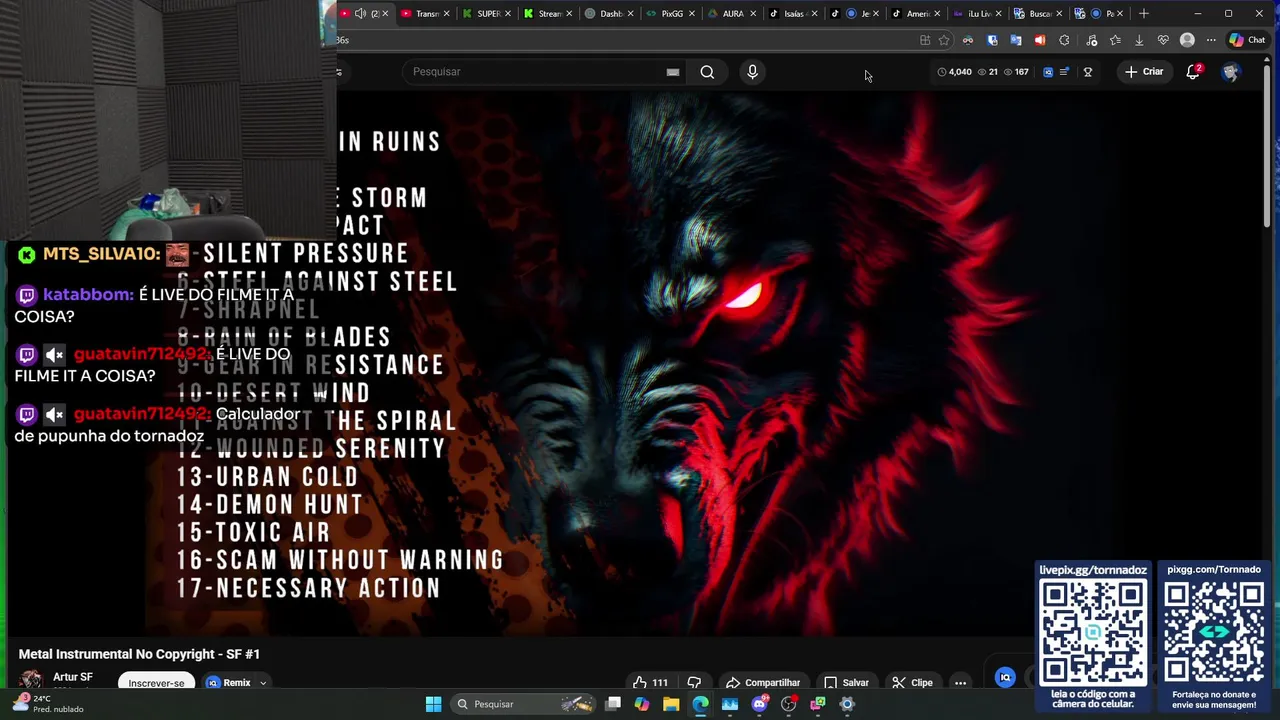Switch to the Stream tab
1280x720 pixels.
[548, 13]
